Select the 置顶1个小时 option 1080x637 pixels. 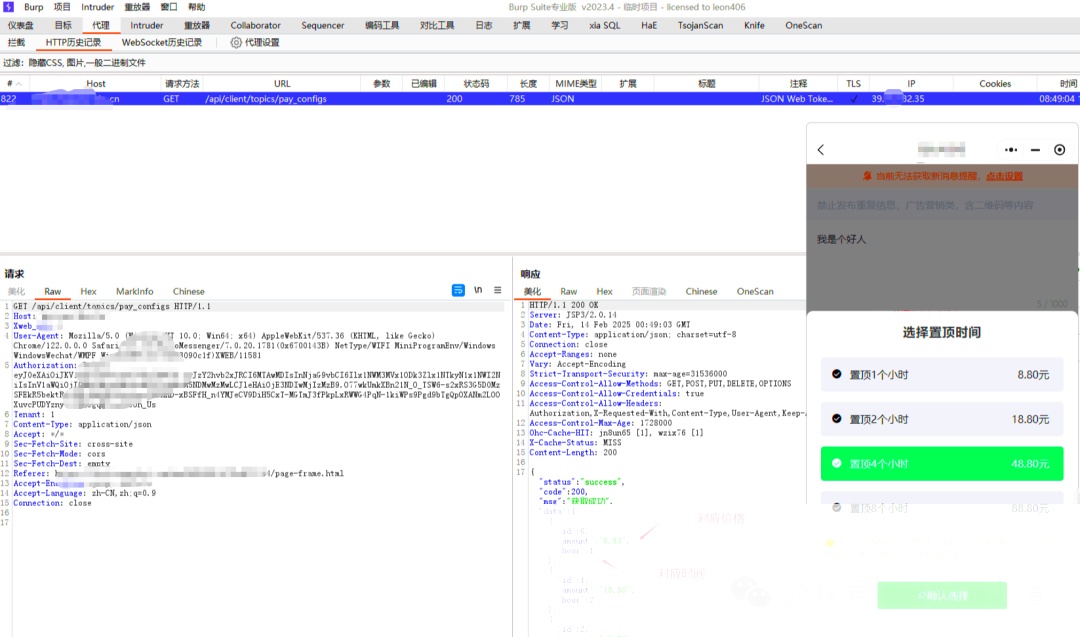[942, 375]
